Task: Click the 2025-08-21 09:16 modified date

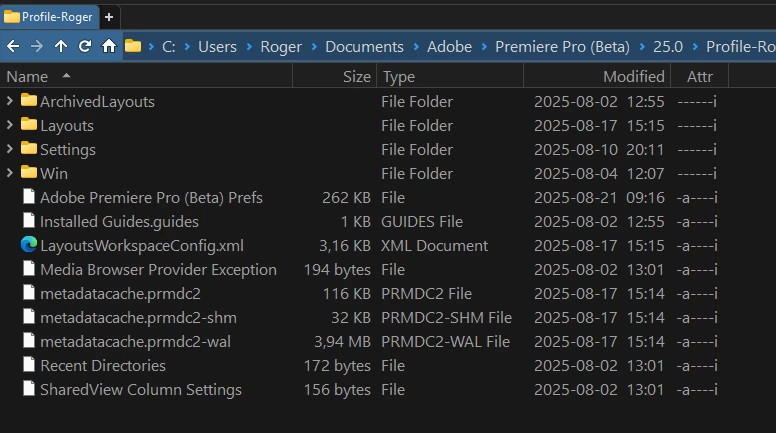Action: pyautogui.click(x=599, y=197)
